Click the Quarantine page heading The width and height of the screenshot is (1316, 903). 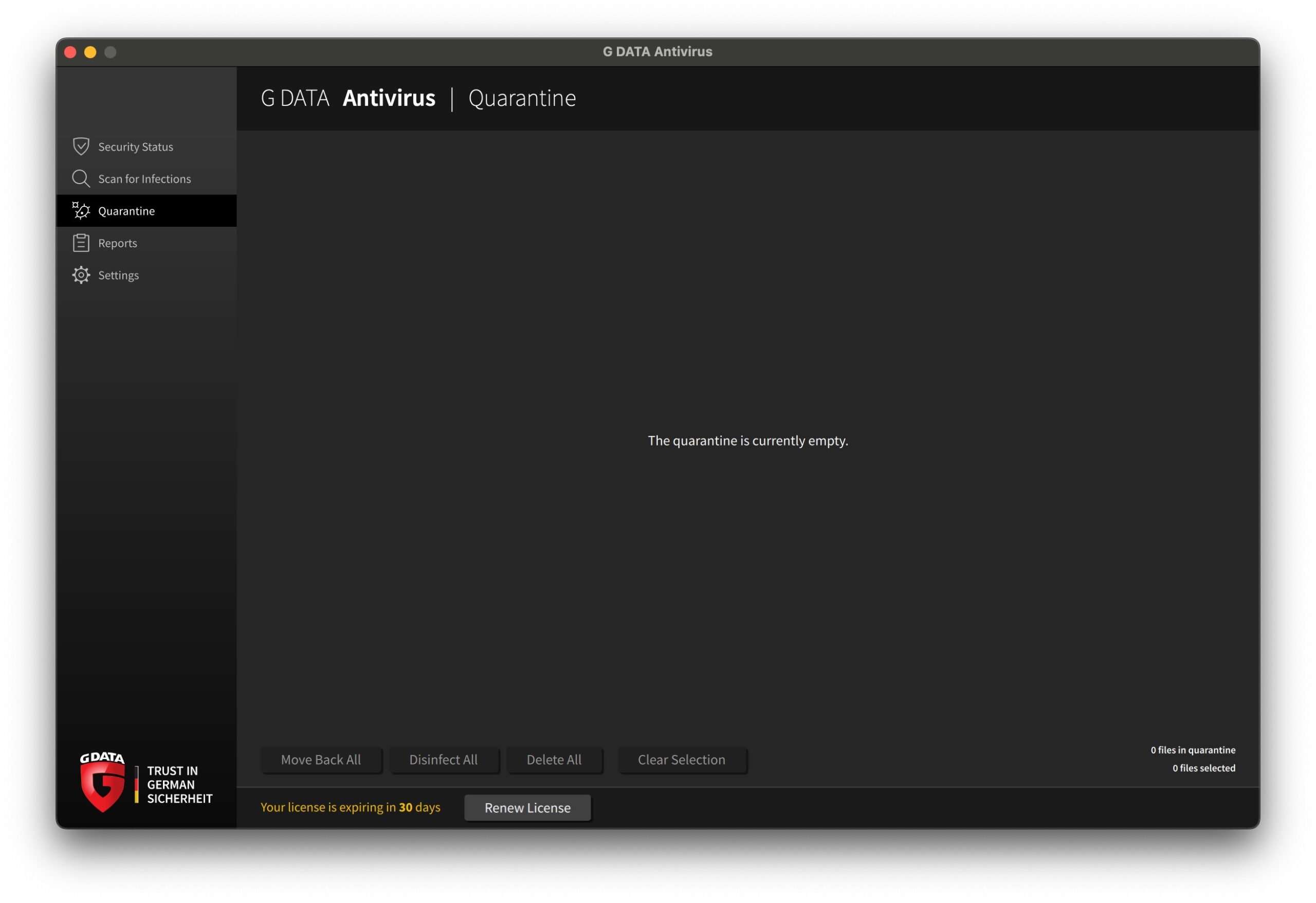523,99
